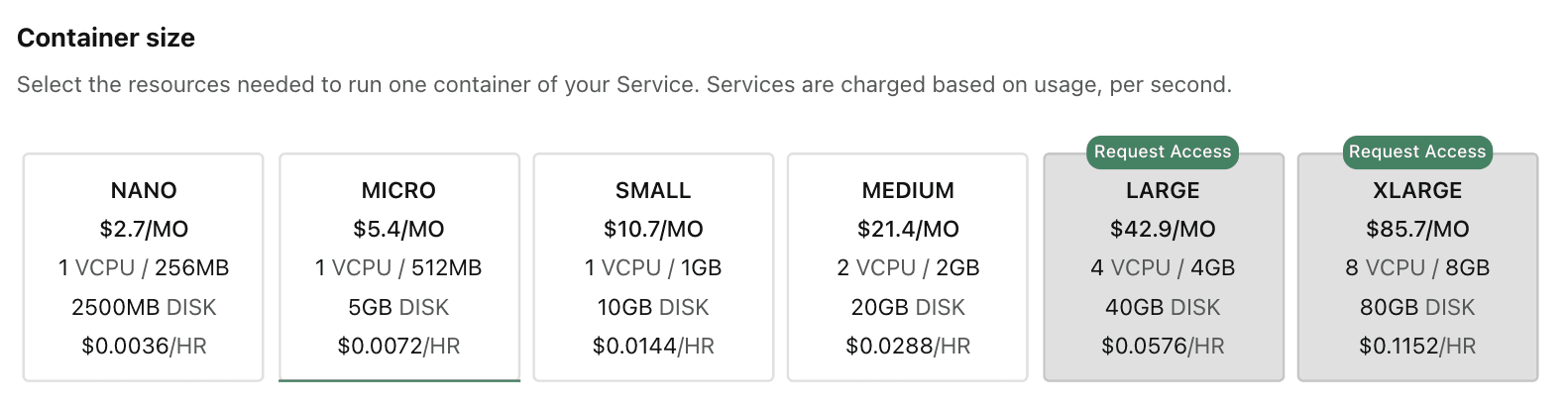
Task: Click the 1 VCPU / 256MB spec line
Action: click(144, 268)
